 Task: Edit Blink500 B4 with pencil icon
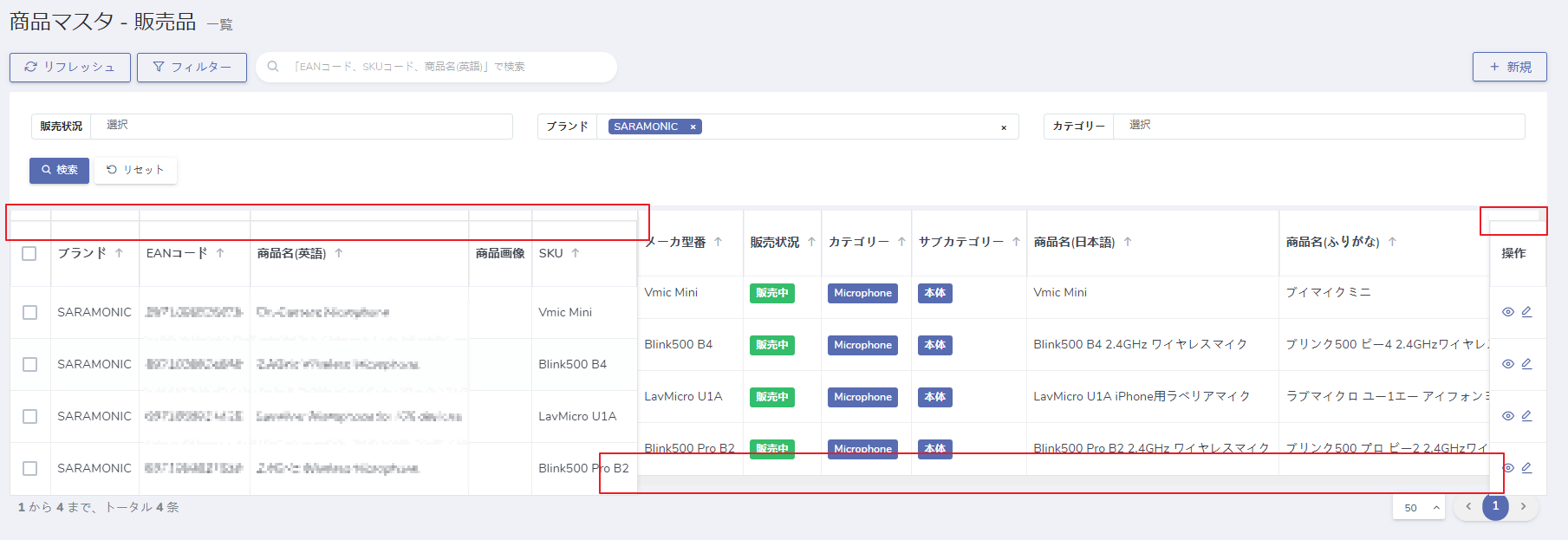1527,364
